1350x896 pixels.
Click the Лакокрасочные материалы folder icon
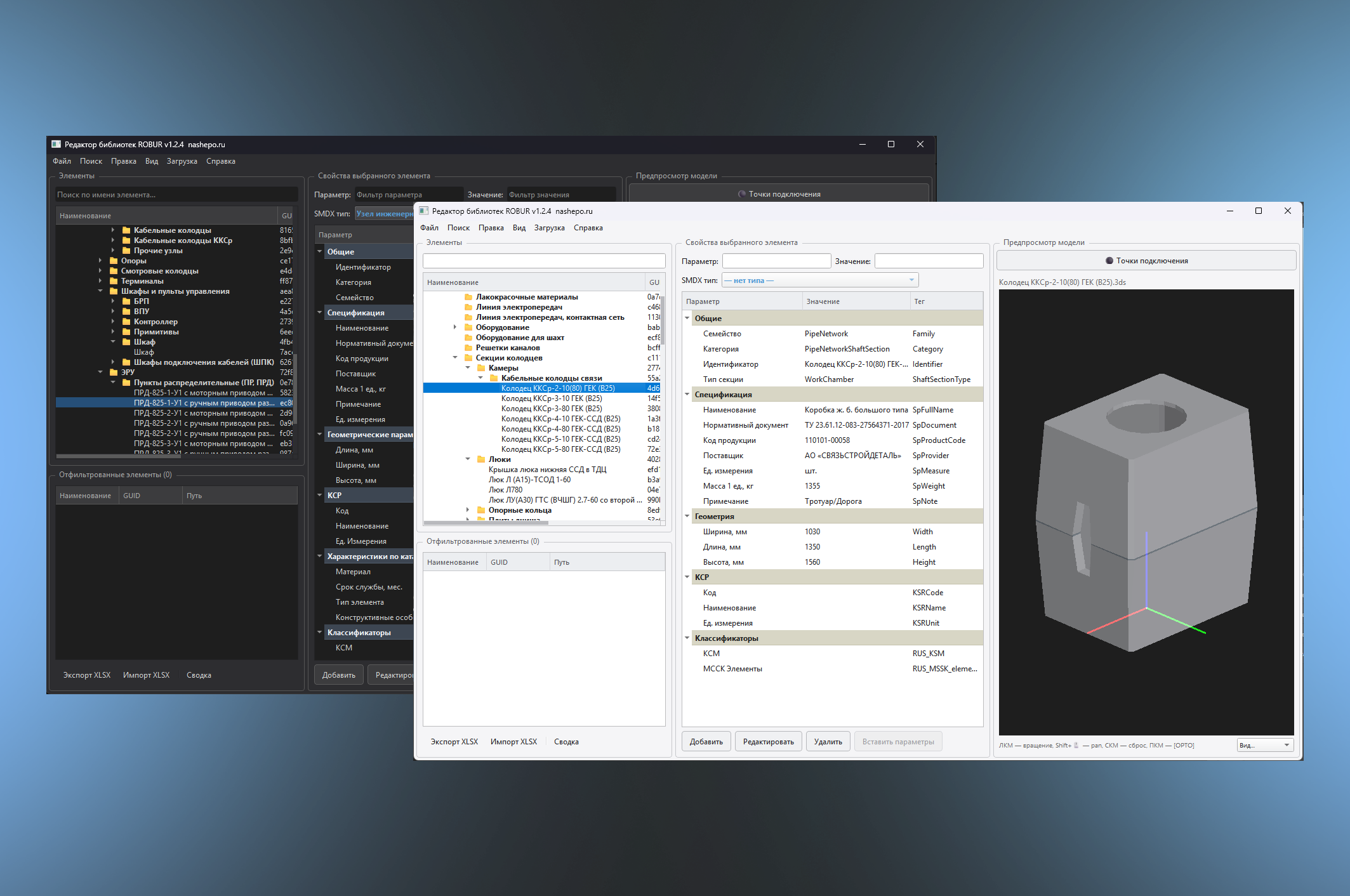coord(468,297)
